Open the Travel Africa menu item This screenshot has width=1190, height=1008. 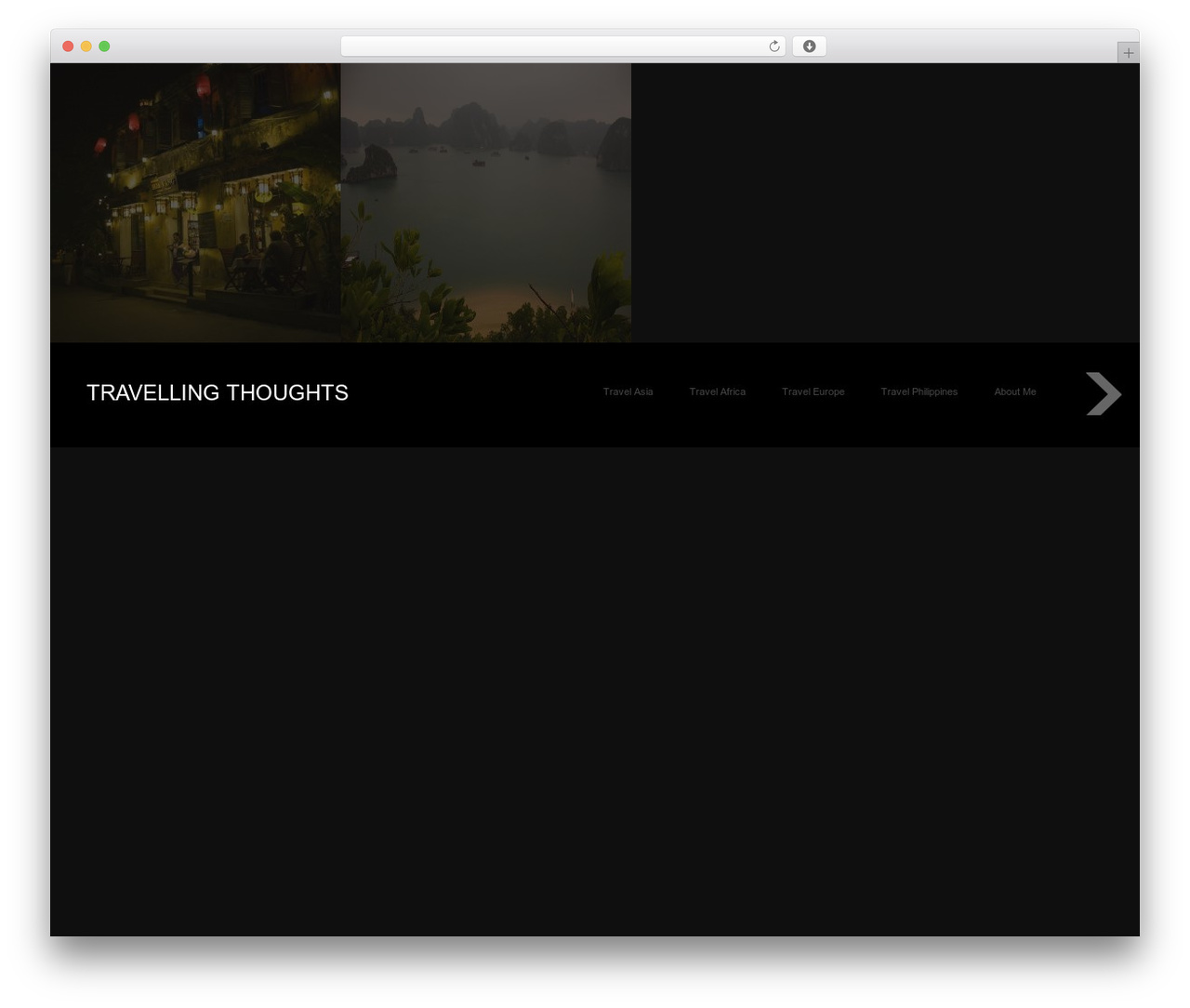coord(717,391)
